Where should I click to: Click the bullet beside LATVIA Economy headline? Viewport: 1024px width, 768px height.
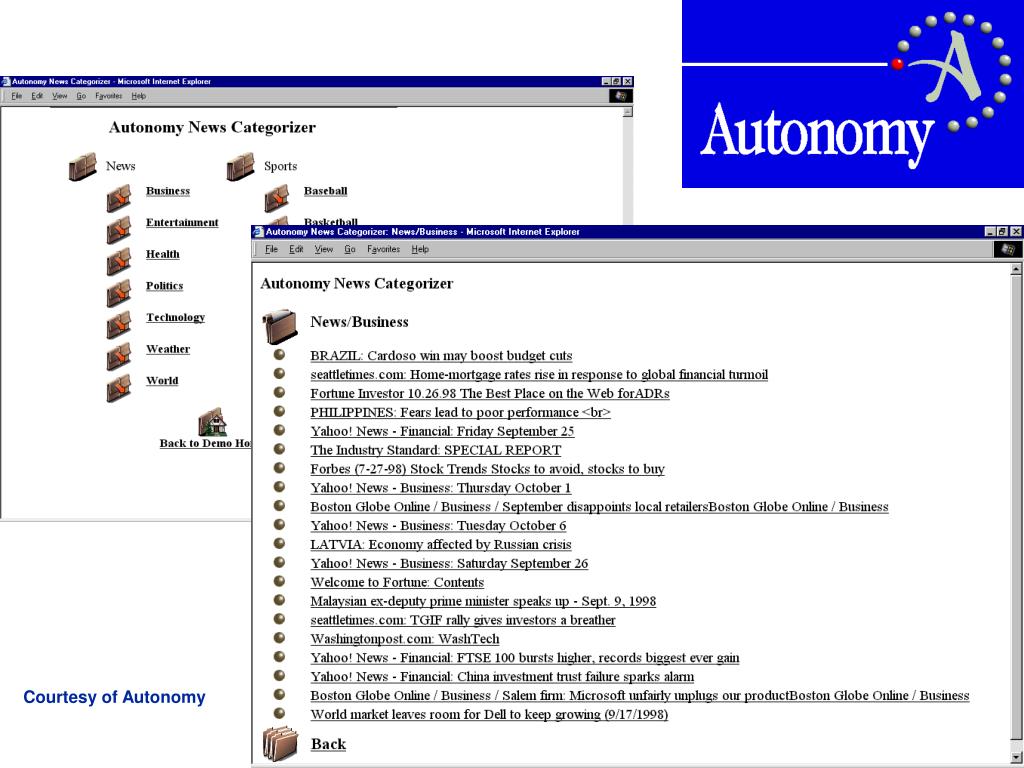point(280,543)
